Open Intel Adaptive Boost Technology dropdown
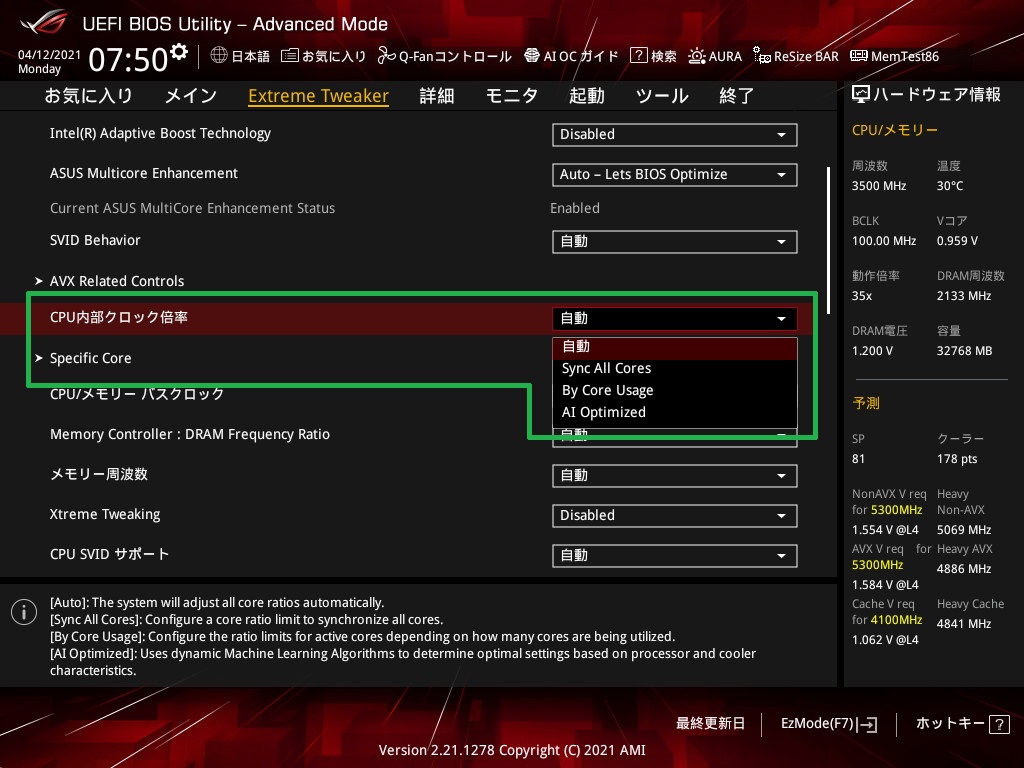 tap(675, 135)
